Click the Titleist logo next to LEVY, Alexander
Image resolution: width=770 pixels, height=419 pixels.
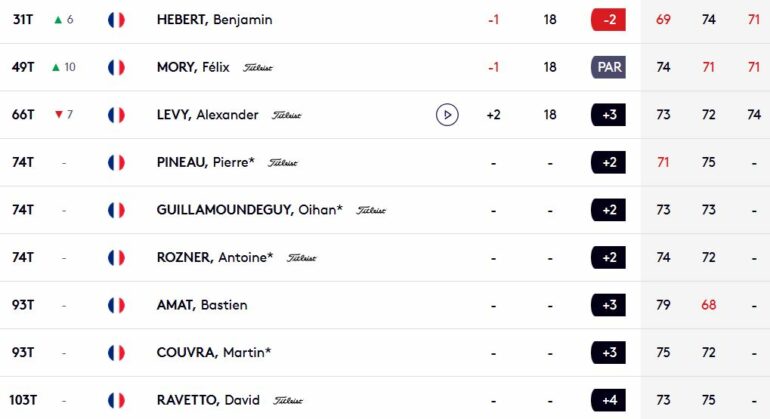pyautogui.click(x=287, y=115)
